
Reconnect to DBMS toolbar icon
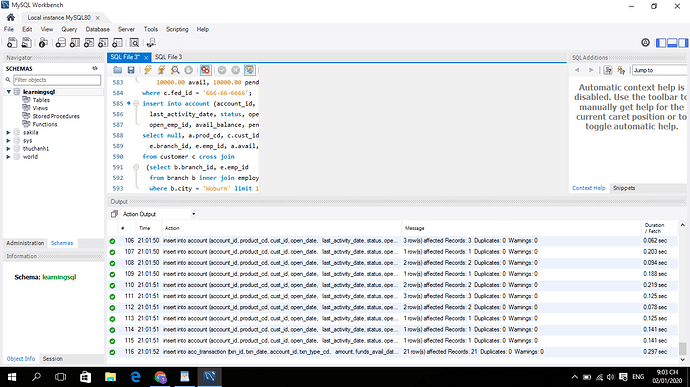pyautogui.click(x=151, y=43)
